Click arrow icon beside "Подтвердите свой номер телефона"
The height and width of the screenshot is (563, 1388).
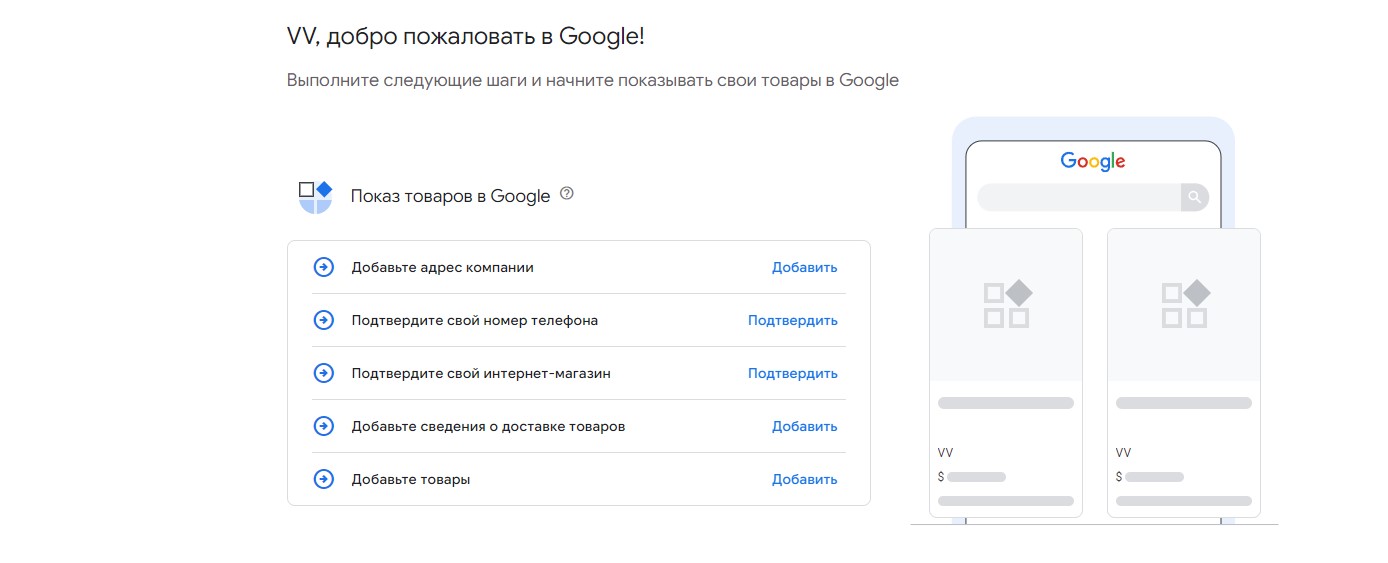tap(323, 320)
